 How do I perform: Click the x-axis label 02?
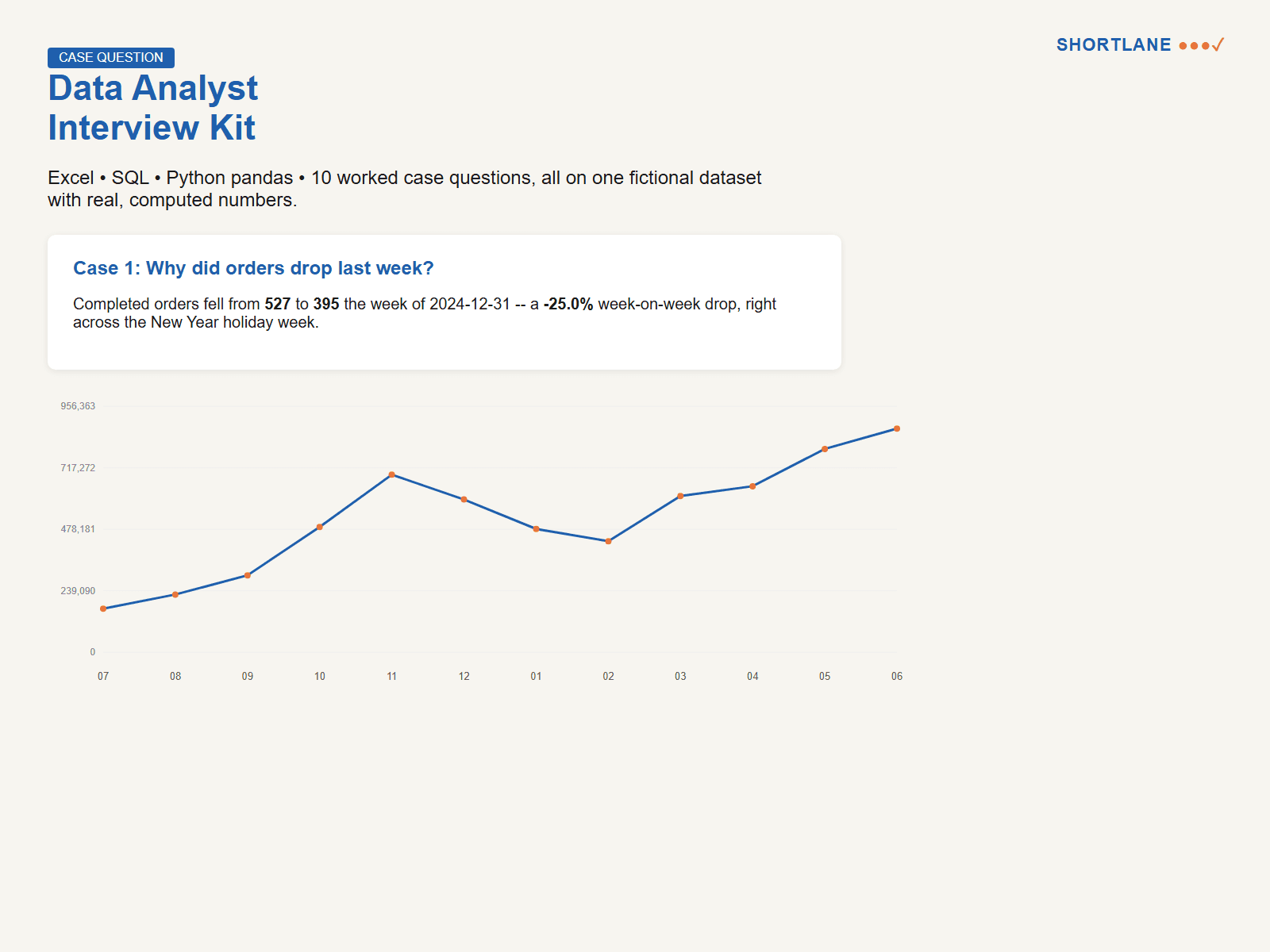[x=609, y=677]
